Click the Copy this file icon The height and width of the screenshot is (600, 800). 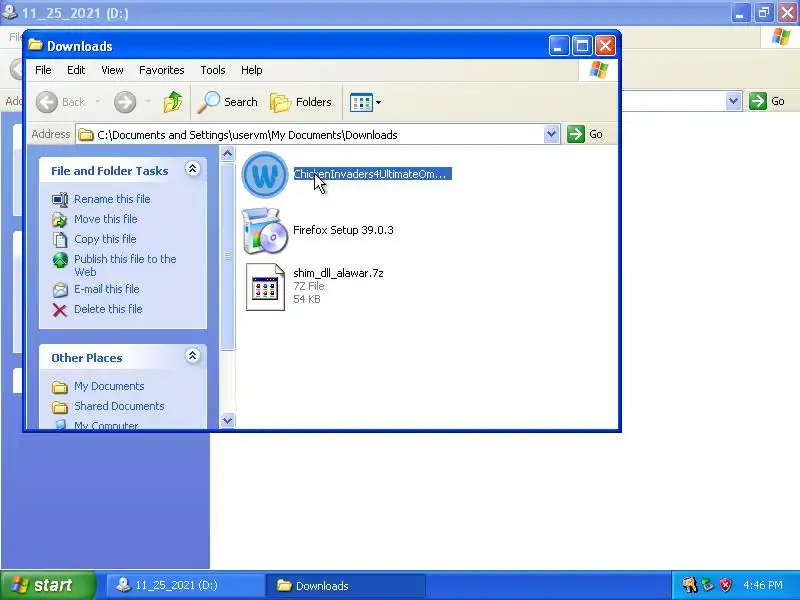pyautogui.click(x=60, y=239)
